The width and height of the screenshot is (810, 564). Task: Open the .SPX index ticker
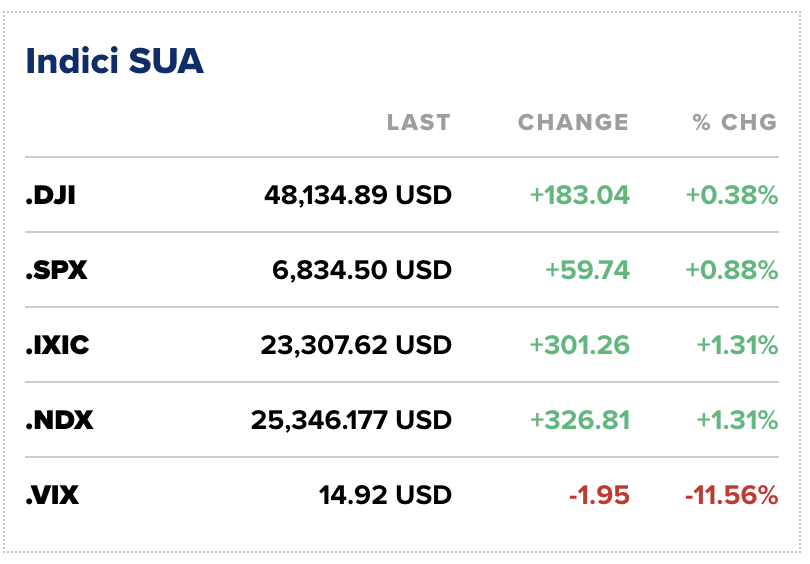pyautogui.click(x=56, y=271)
